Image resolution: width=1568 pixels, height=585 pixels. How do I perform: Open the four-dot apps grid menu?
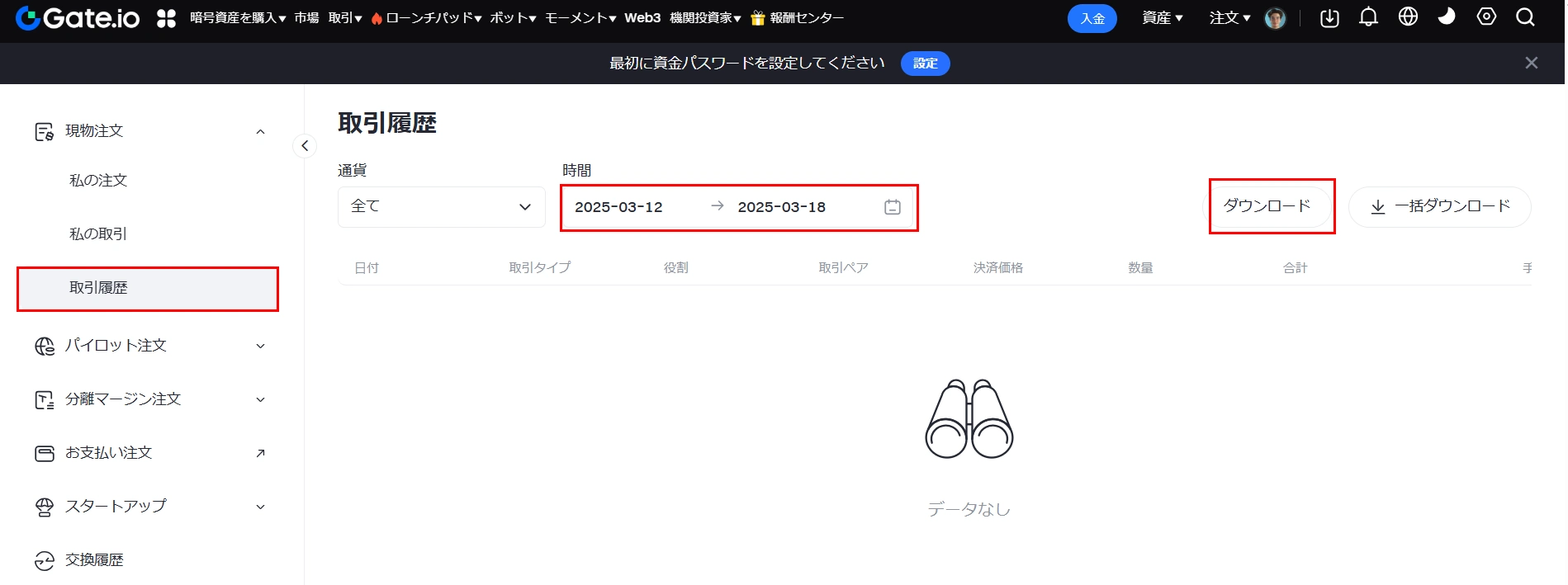[x=167, y=18]
